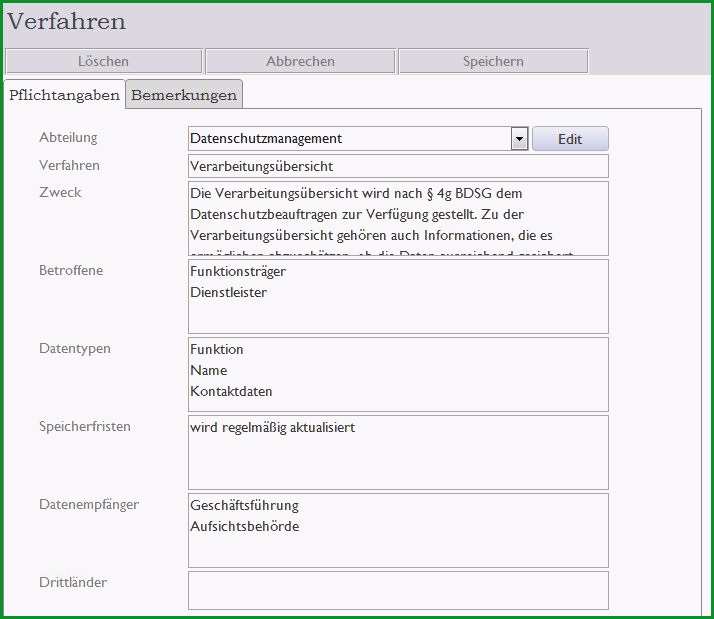The width and height of the screenshot is (714, 619).
Task: Click the Abteilung label
Action: 68,138
